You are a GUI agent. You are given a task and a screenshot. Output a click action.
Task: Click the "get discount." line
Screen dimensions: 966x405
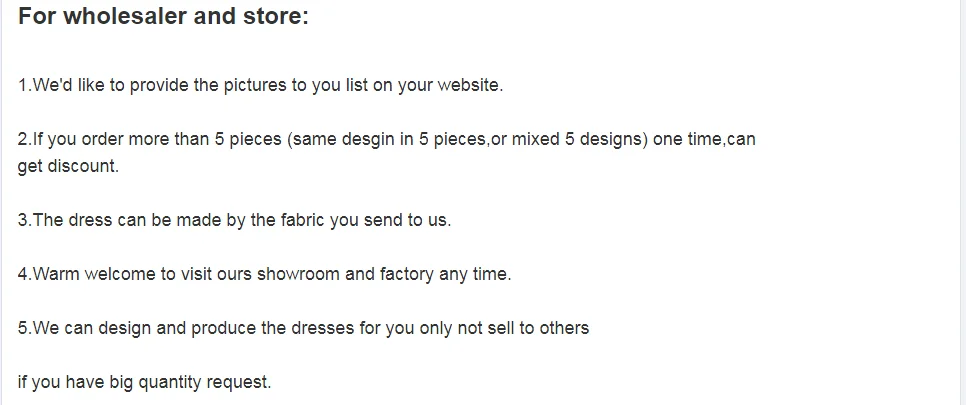pyautogui.click(x=68, y=166)
